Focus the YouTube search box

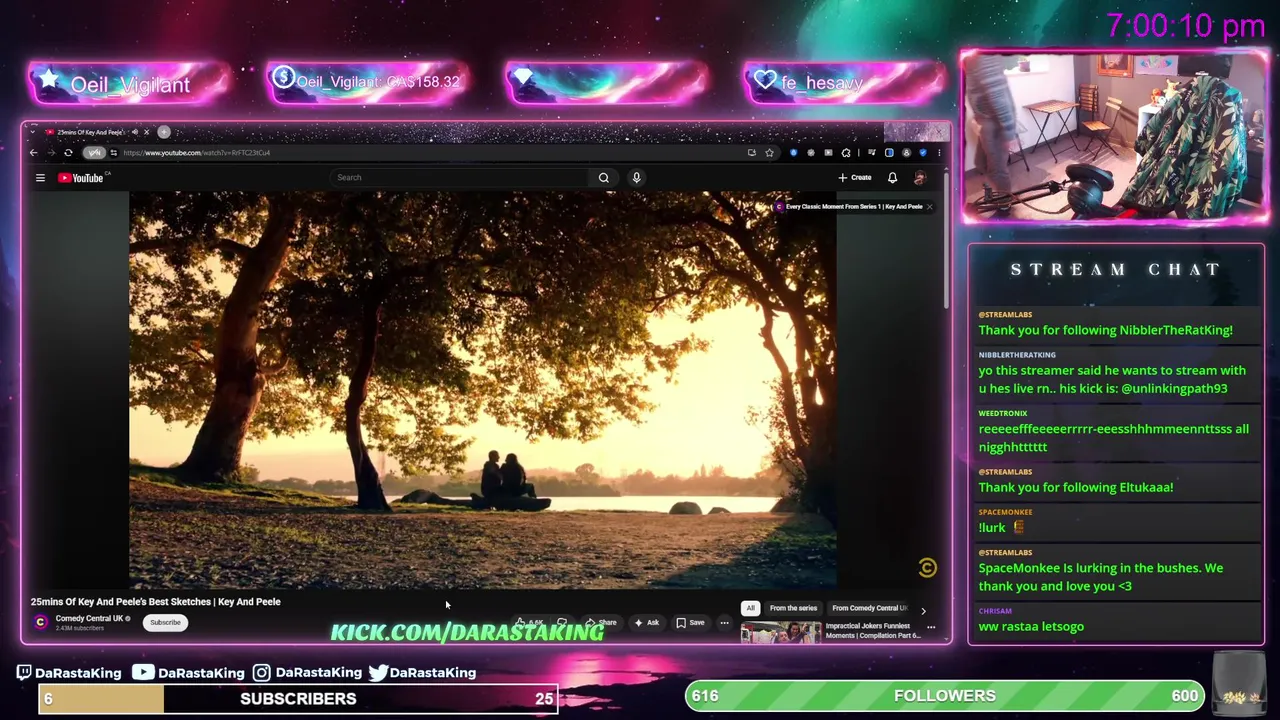point(460,178)
